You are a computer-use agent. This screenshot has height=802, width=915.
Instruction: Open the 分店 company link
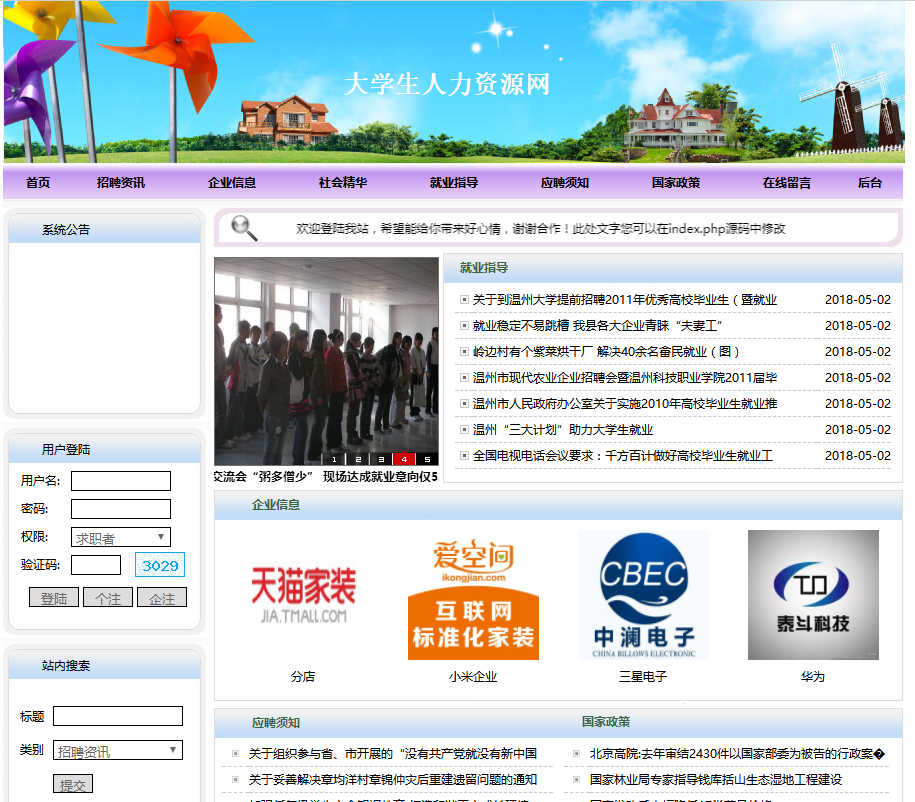pyautogui.click(x=303, y=677)
